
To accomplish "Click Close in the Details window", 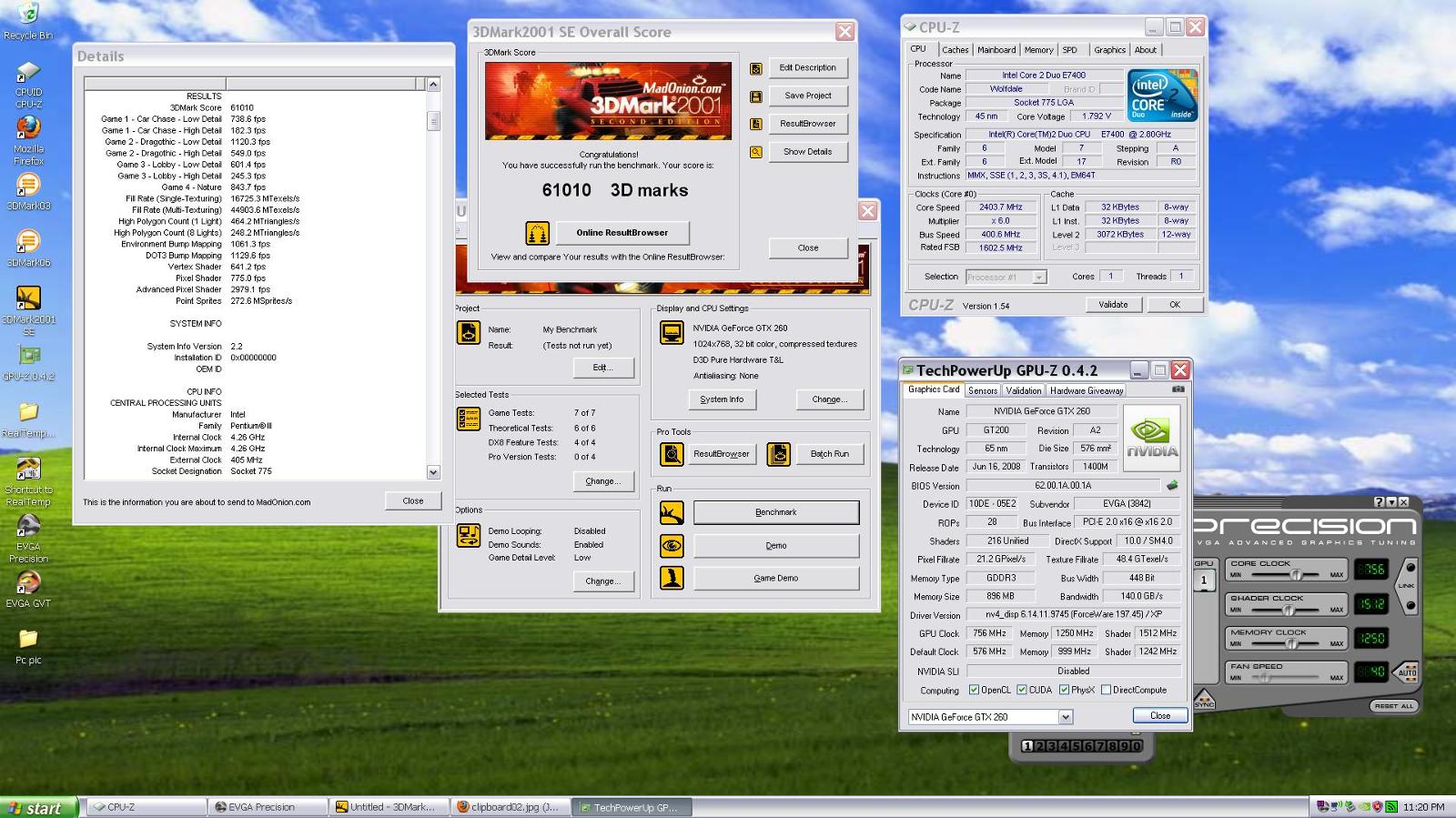I will click(x=413, y=500).
